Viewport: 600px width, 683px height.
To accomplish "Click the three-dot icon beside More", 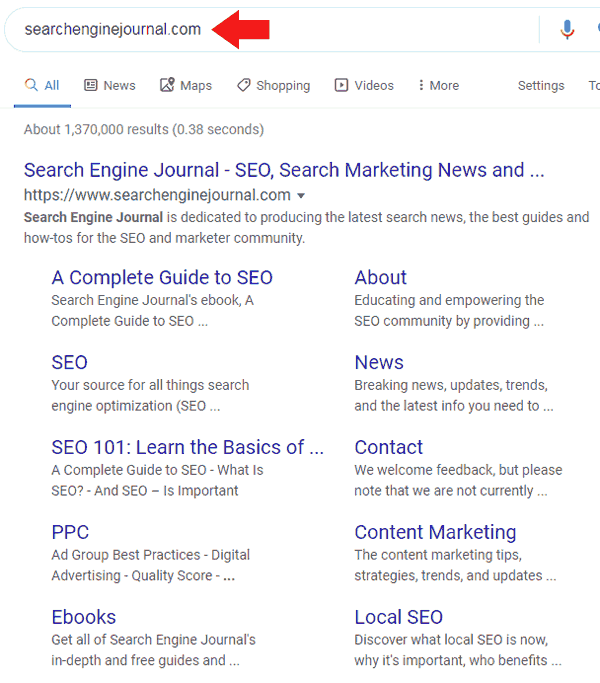I will point(421,85).
